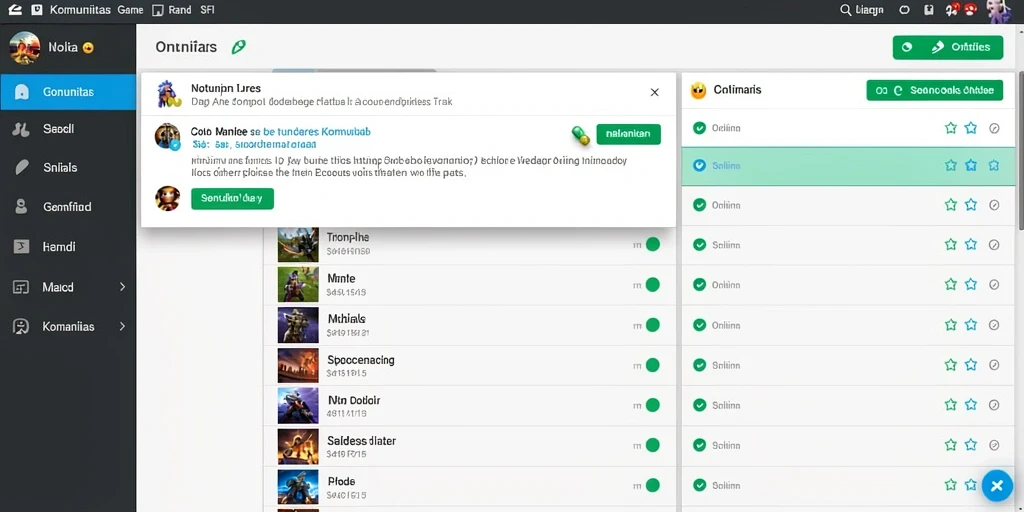Click the Colo Maniee user avatar
This screenshot has width=1024, height=512.
click(167, 136)
